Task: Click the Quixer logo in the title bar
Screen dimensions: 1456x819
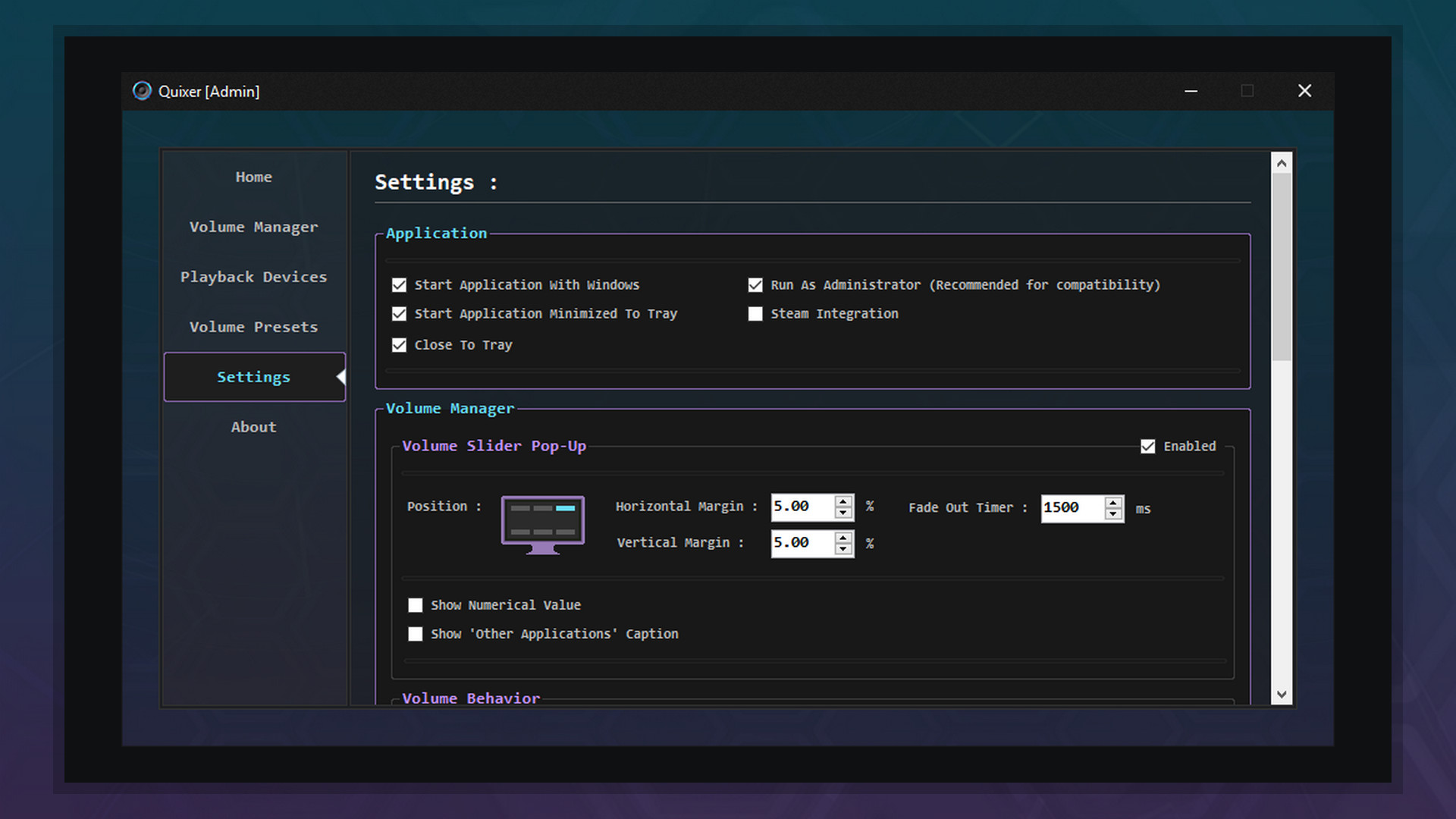Action: (142, 91)
